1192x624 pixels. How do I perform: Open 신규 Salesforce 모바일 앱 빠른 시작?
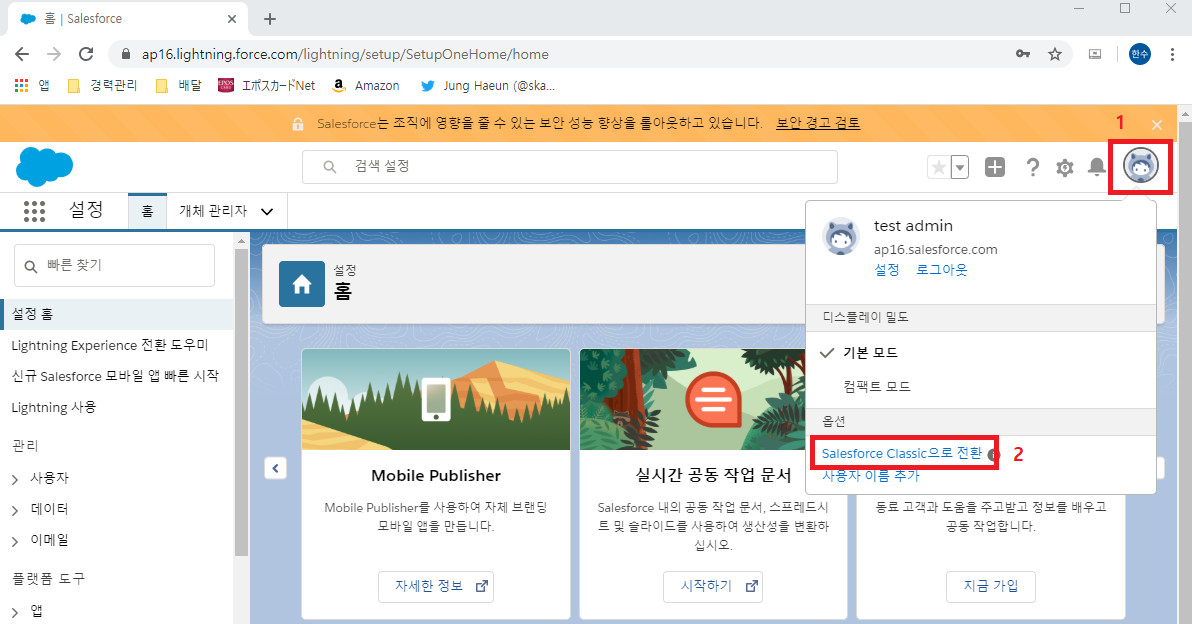click(115, 376)
